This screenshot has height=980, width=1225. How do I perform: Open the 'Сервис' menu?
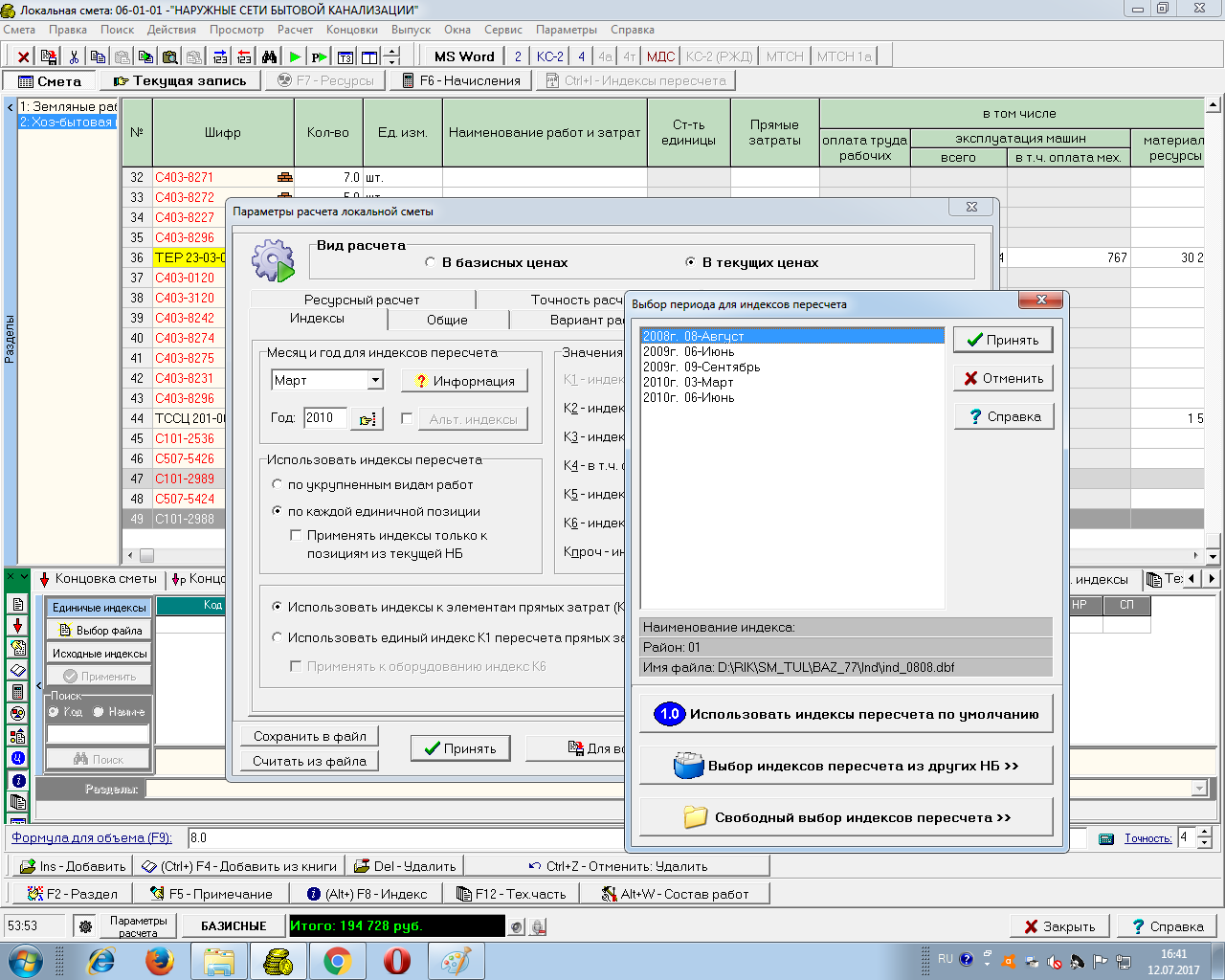pos(503,30)
